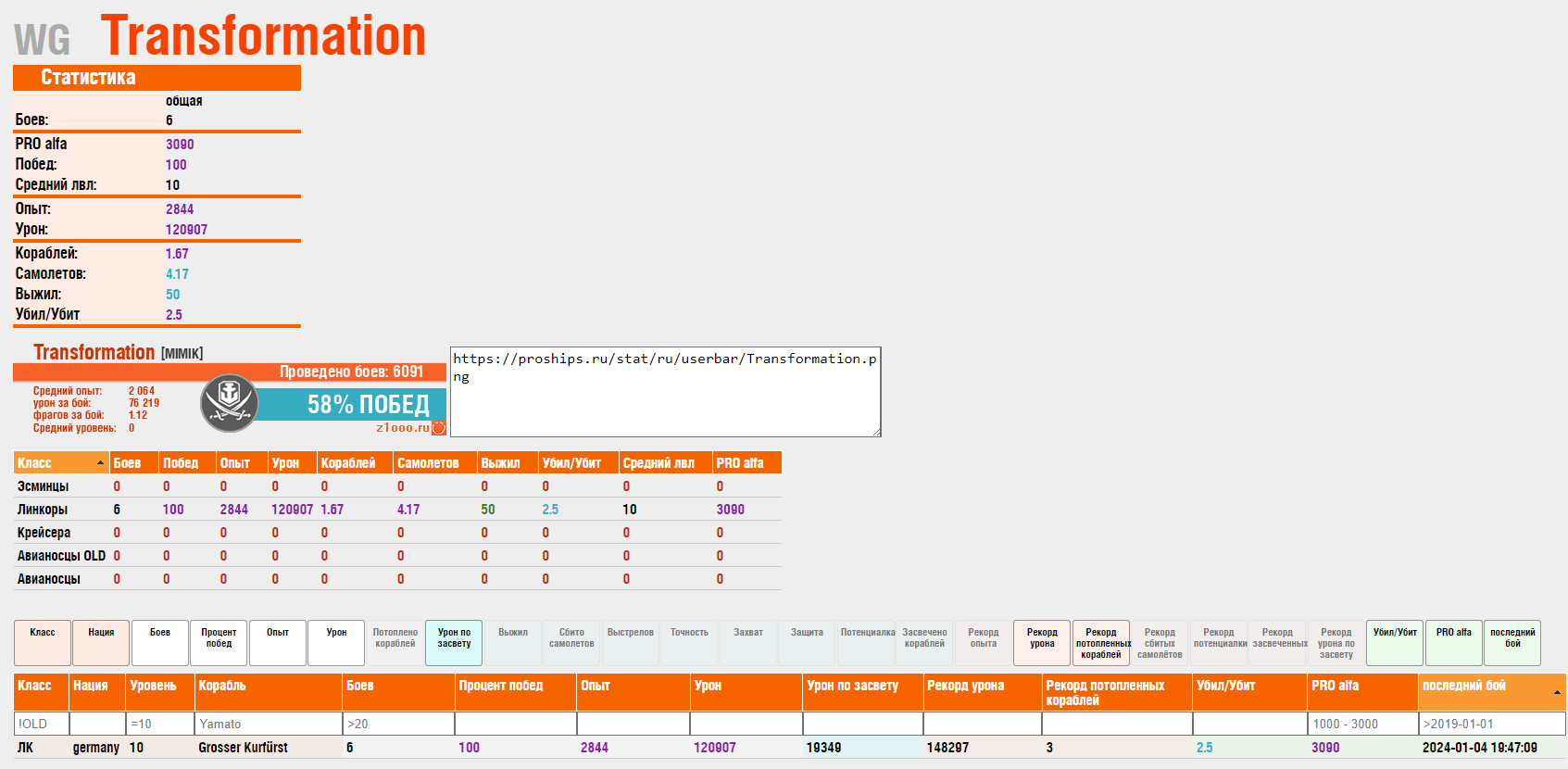The height and width of the screenshot is (769, 1568).
Task: Click sort arrow in последний бой header
Action: (x=1557, y=692)
